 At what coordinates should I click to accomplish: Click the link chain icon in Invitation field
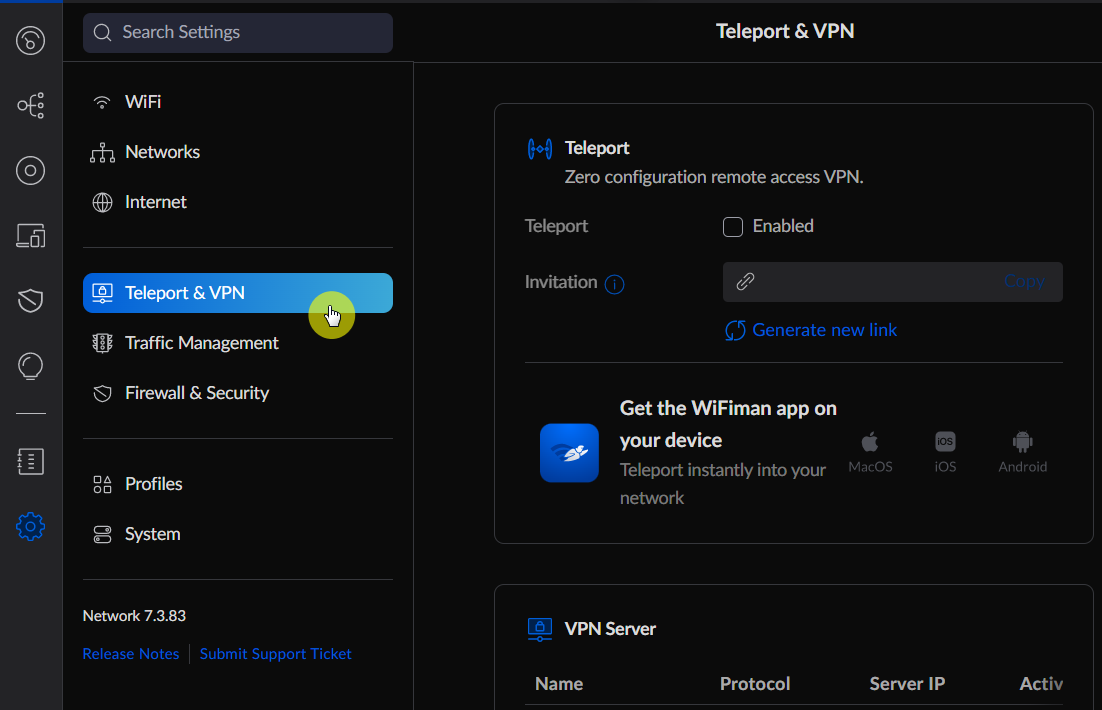(x=746, y=282)
